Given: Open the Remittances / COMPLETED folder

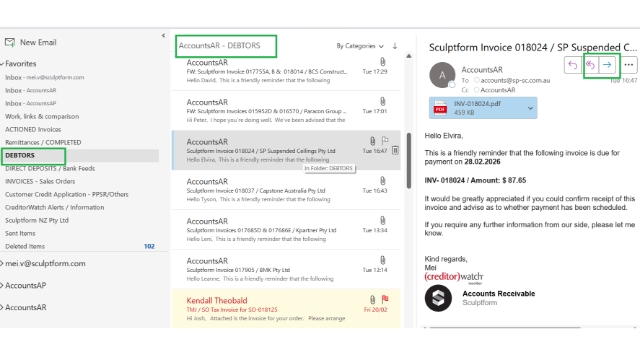Looking at the screenshot, I should point(43,142).
